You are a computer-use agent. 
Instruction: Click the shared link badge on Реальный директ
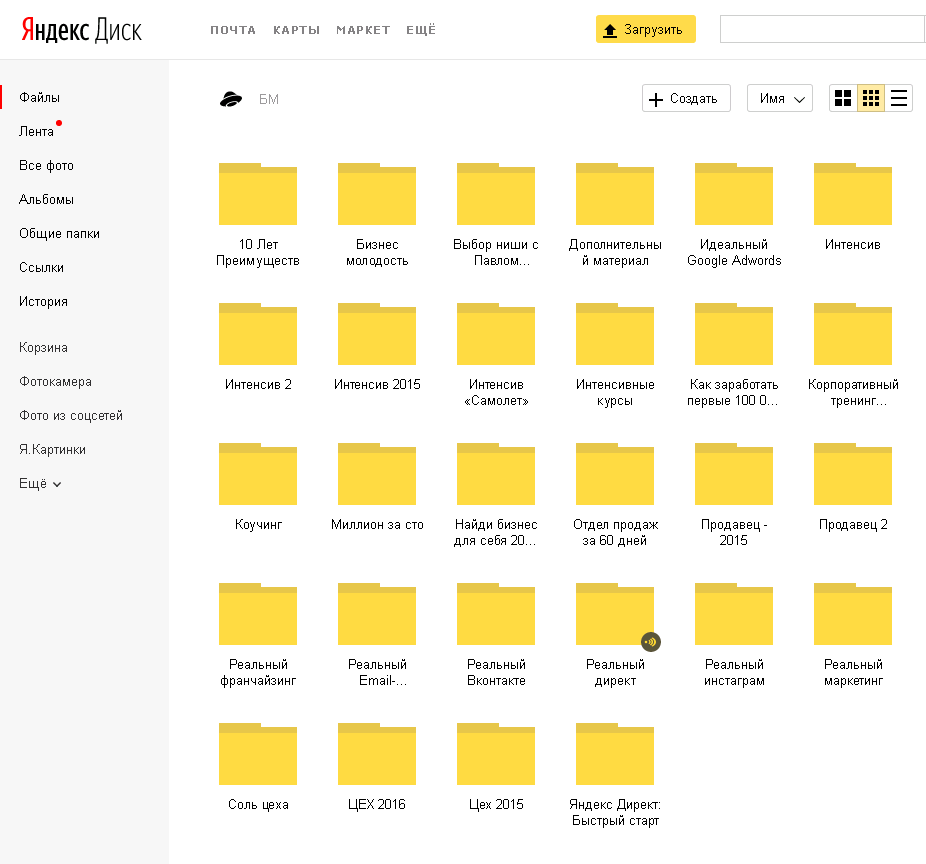pyautogui.click(x=650, y=642)
